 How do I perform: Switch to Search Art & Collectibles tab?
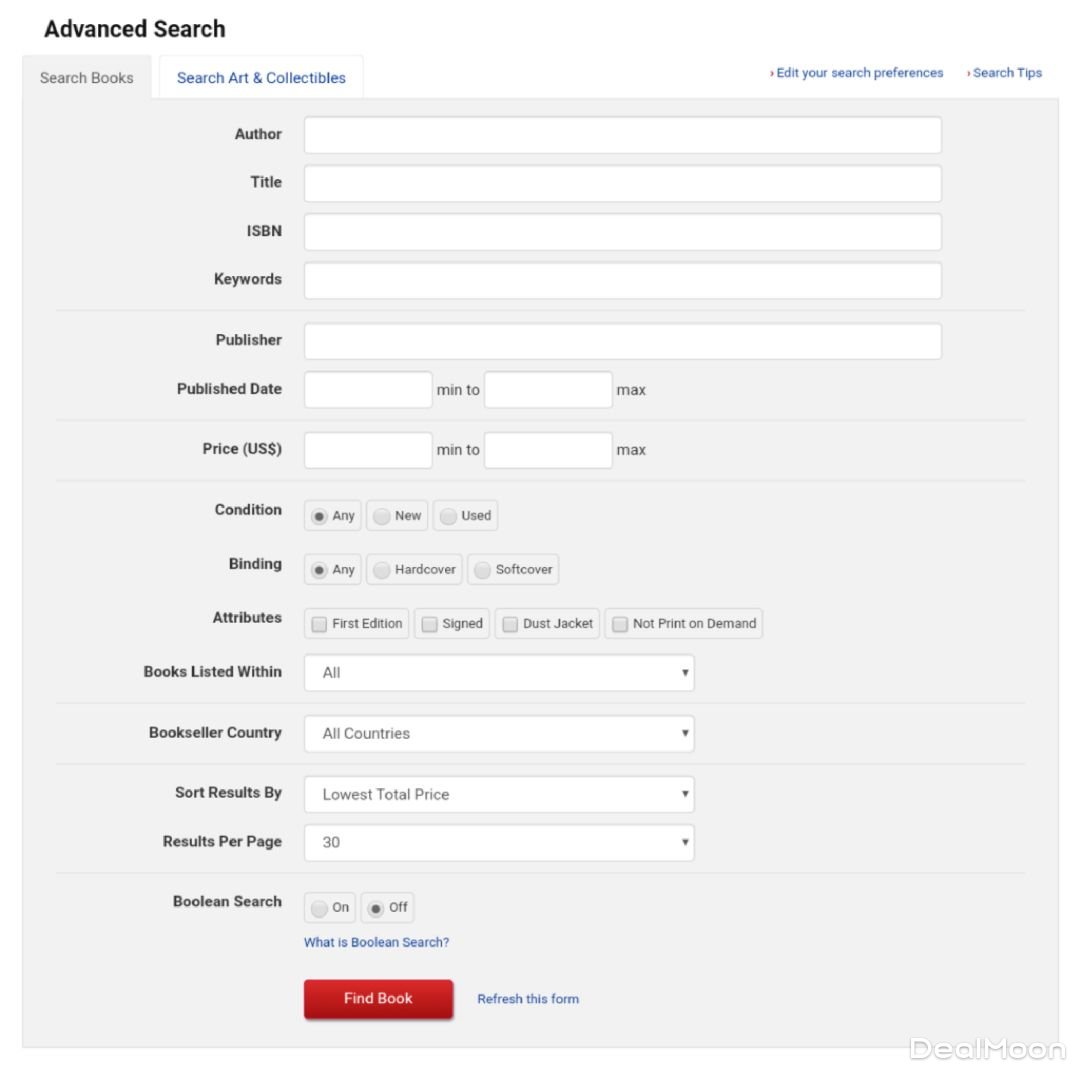(x=261, y=78)
